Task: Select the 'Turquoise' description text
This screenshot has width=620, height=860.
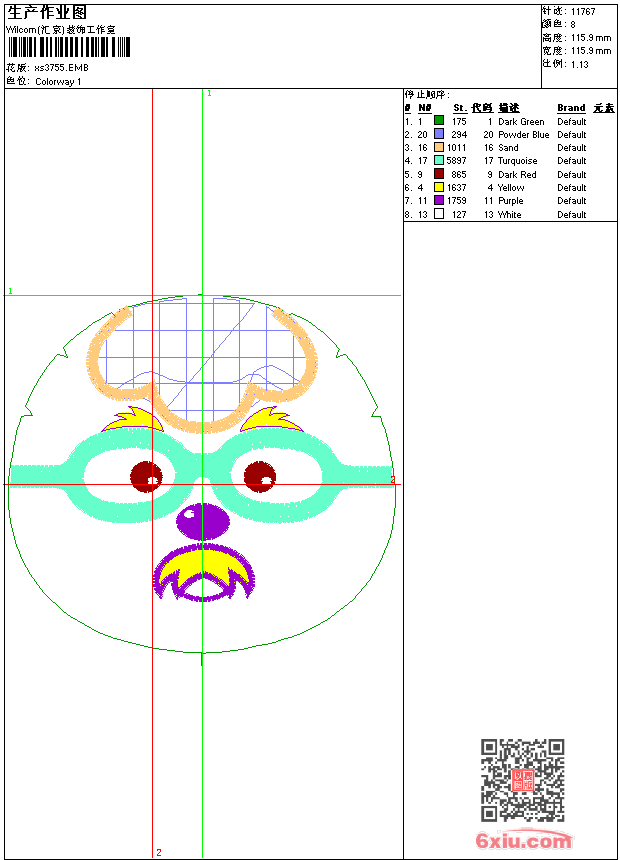Action: tap(517, 161)
